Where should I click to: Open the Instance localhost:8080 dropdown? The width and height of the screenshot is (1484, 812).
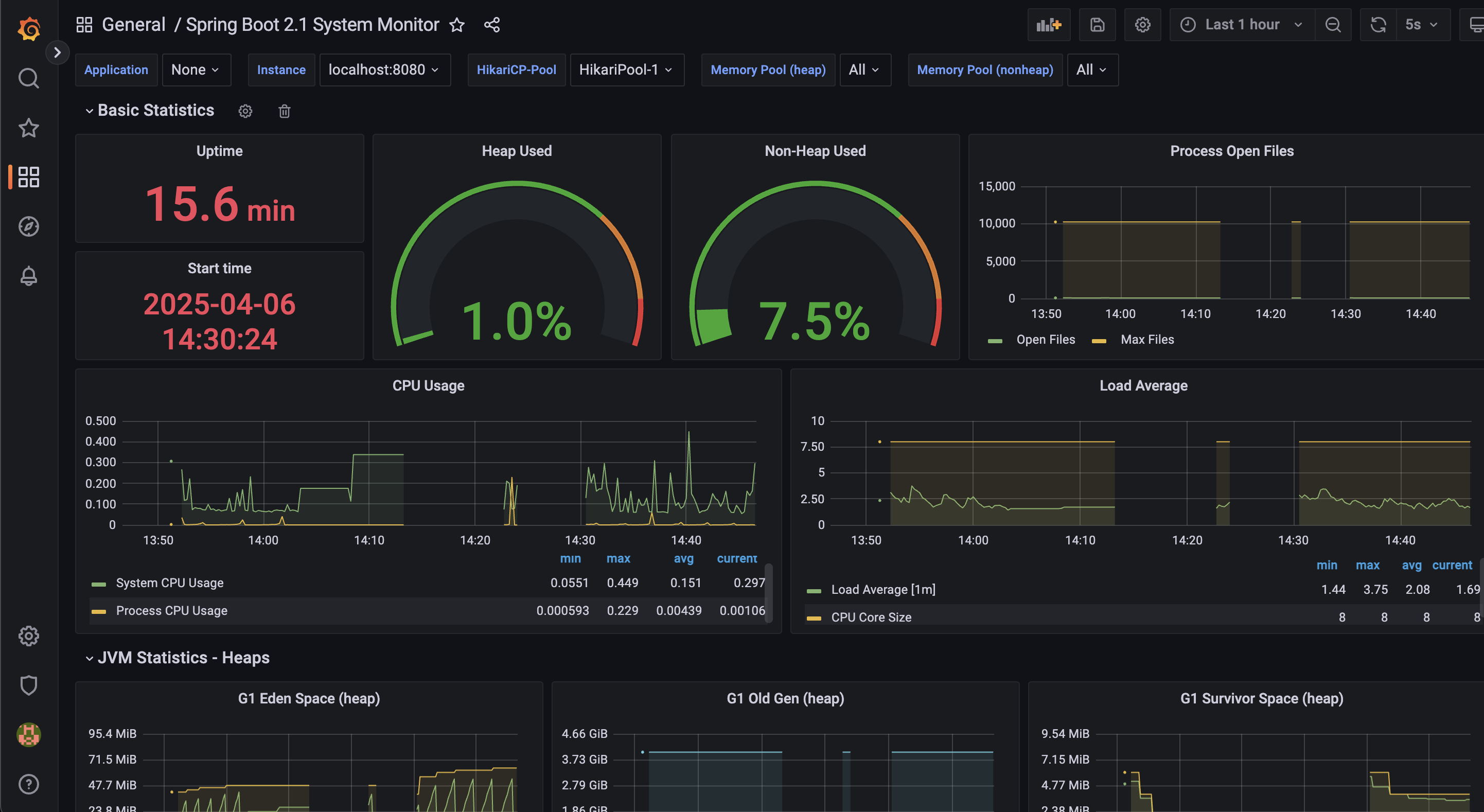(384, 70)
